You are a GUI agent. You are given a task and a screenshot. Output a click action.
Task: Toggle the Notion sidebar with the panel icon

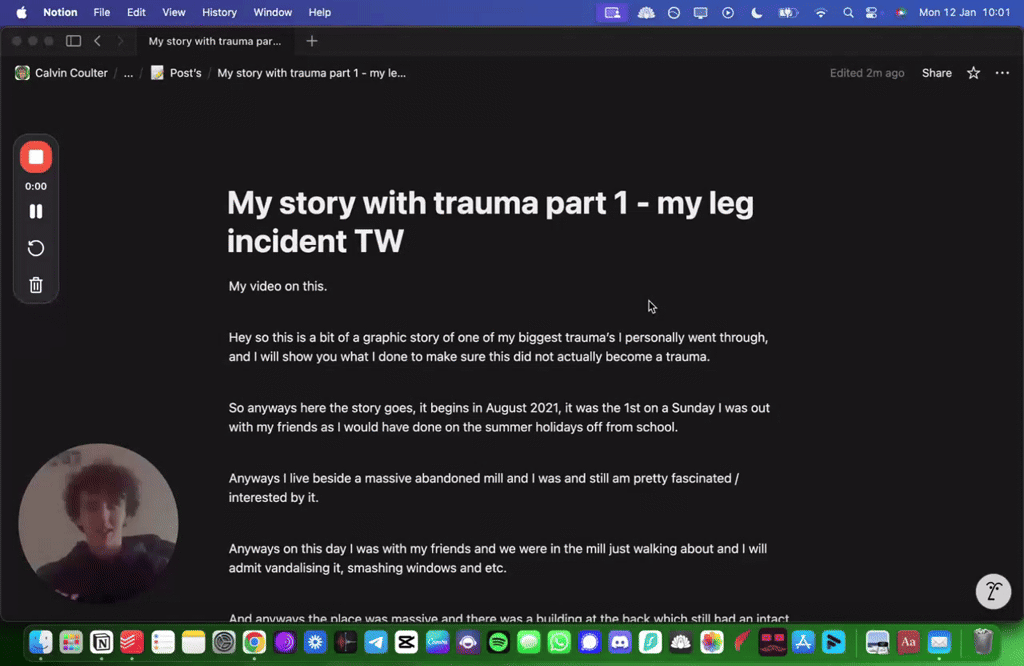point(73,41)
